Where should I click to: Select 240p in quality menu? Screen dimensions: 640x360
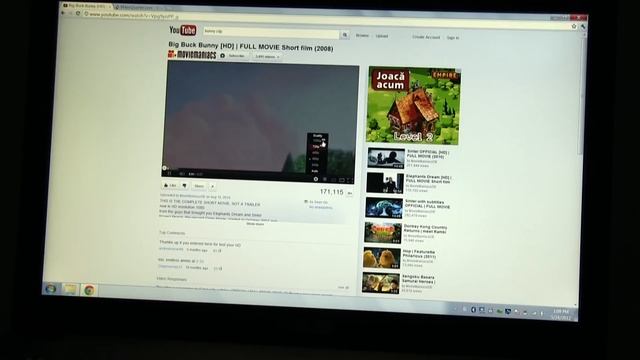[x=316, y=165]
